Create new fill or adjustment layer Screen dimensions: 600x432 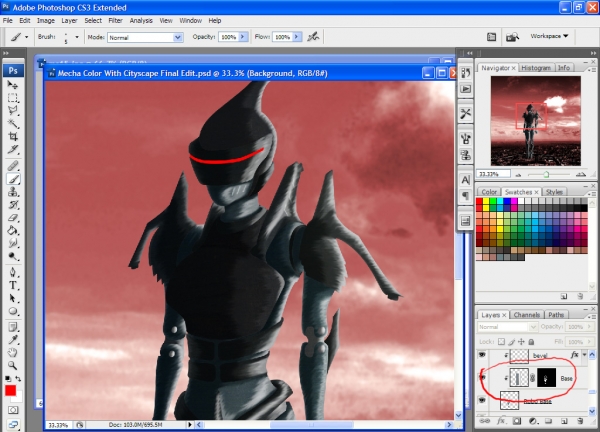pos(533,421)
